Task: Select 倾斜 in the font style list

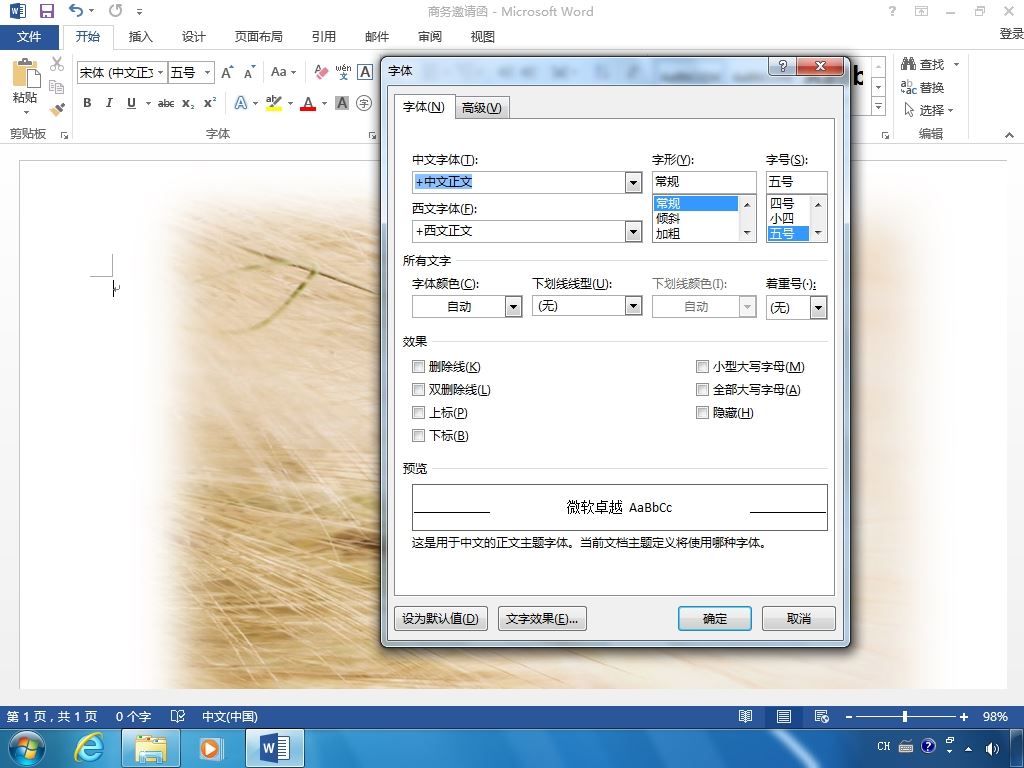Action: 668,218
